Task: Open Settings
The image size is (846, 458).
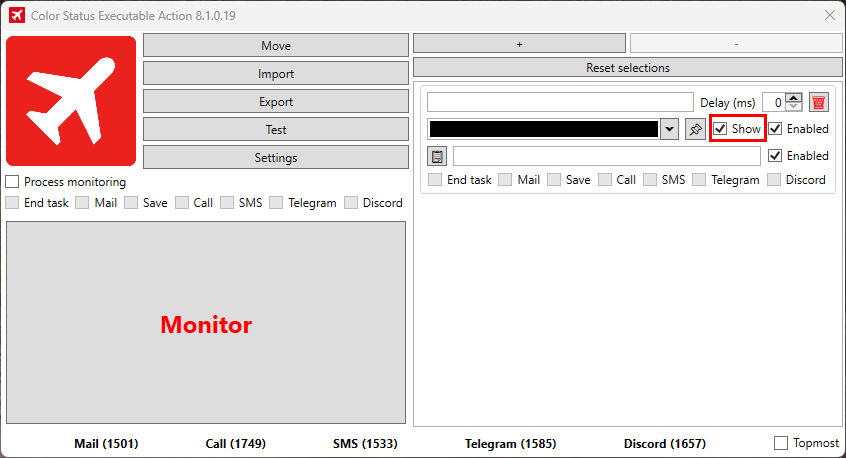Action: pyautogui.click(x=276, y=158)
